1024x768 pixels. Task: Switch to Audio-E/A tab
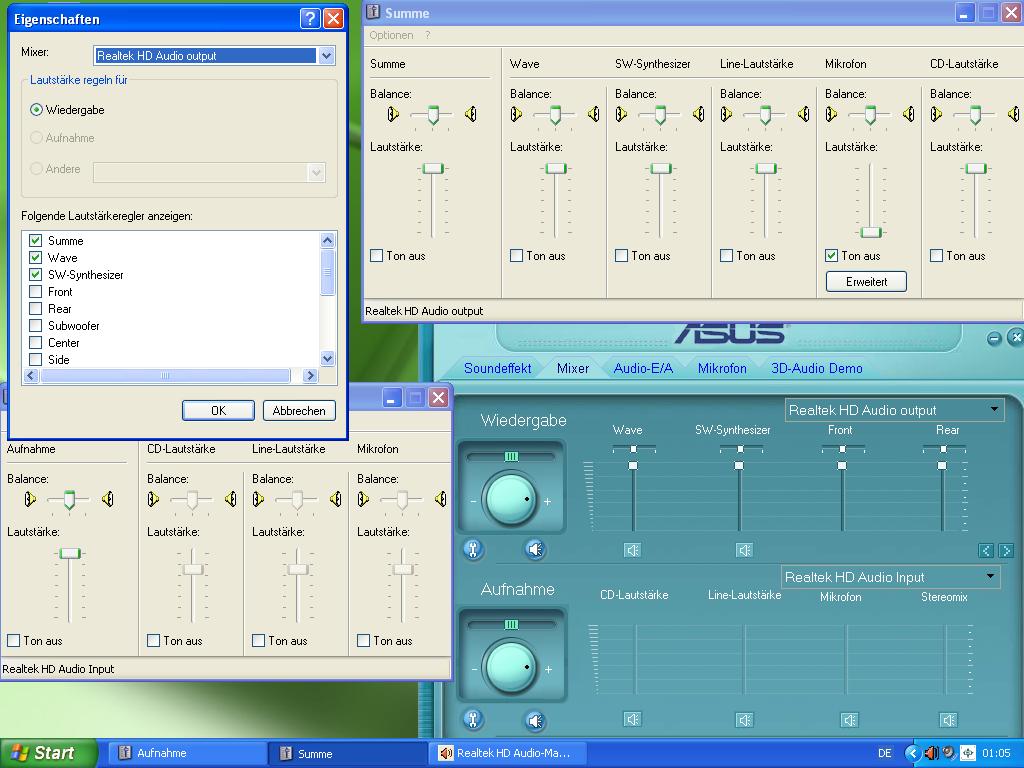[643, 368]
